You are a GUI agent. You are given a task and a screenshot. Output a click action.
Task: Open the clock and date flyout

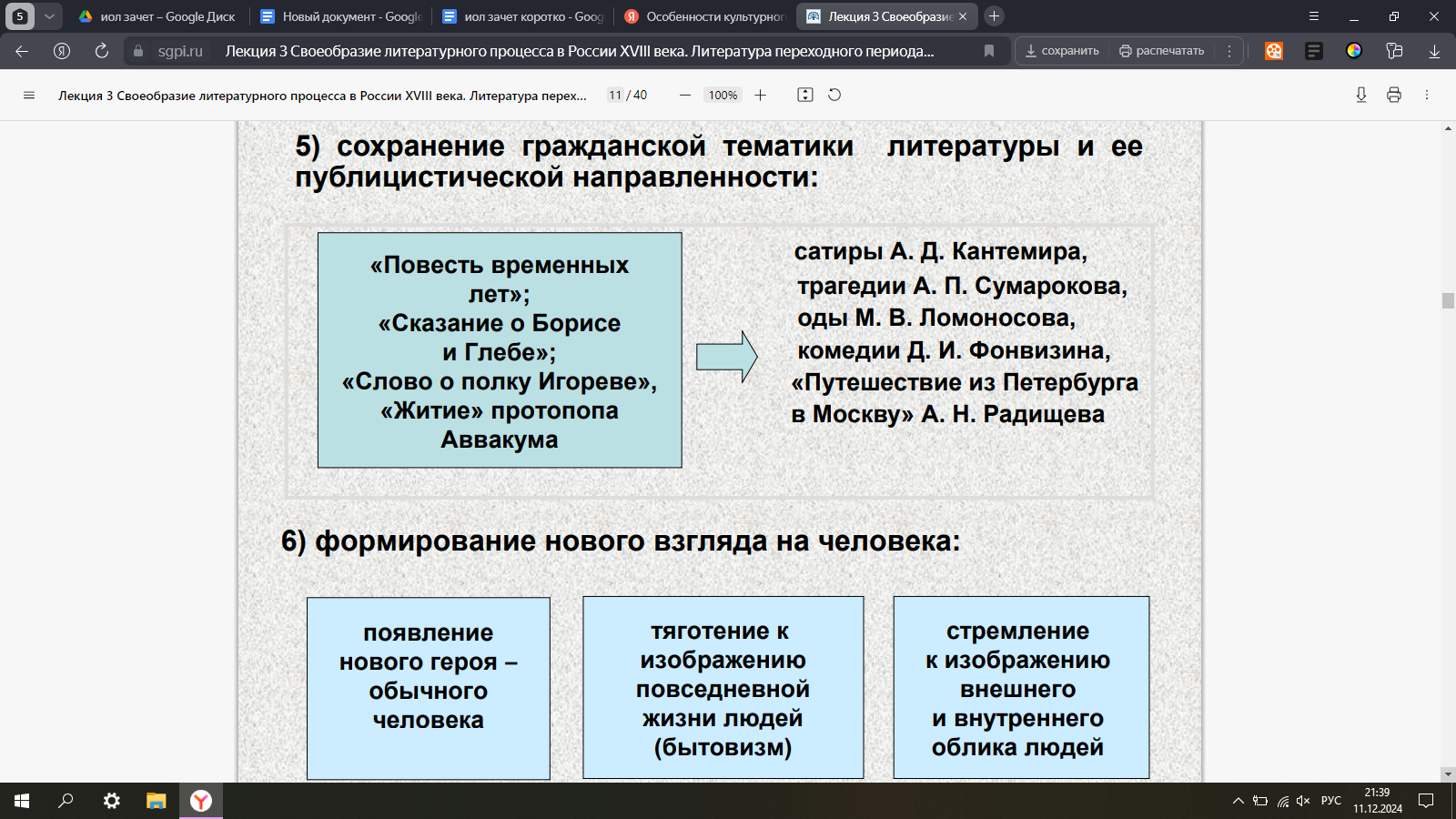pyautogui.click(x=1378, y=801)
